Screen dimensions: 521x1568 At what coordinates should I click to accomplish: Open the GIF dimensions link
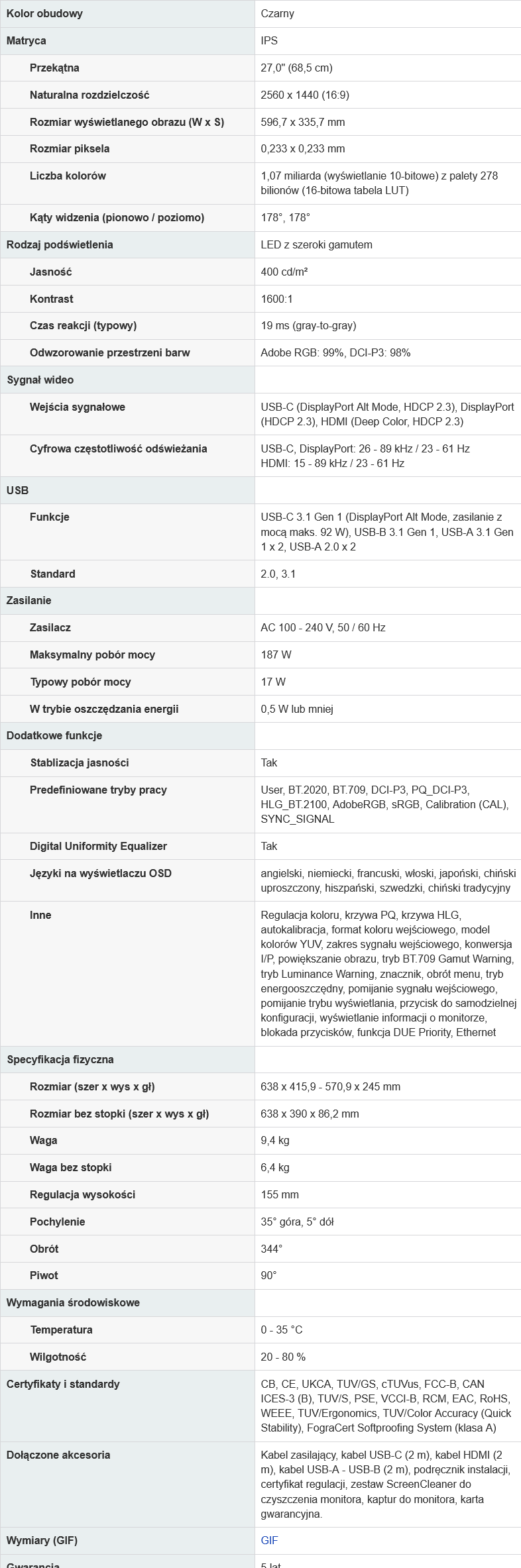pos(269,1540)
